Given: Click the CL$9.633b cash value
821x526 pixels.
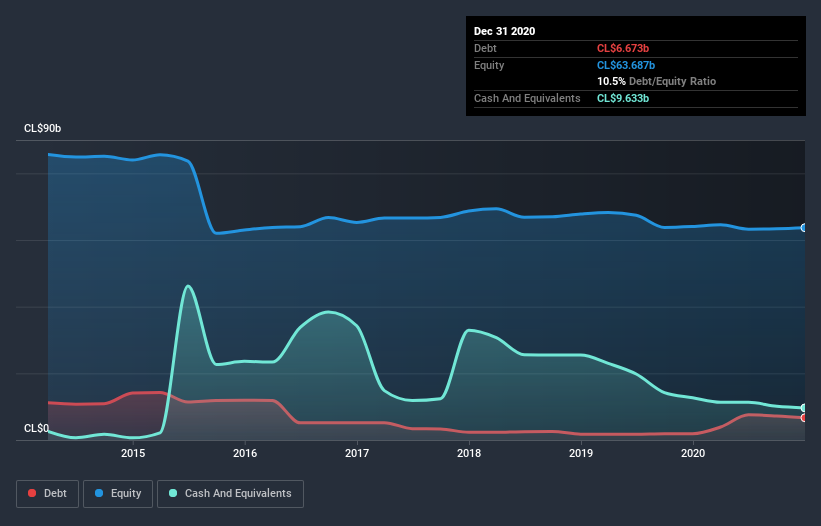Looking at the screenshot, I should 623,98.
